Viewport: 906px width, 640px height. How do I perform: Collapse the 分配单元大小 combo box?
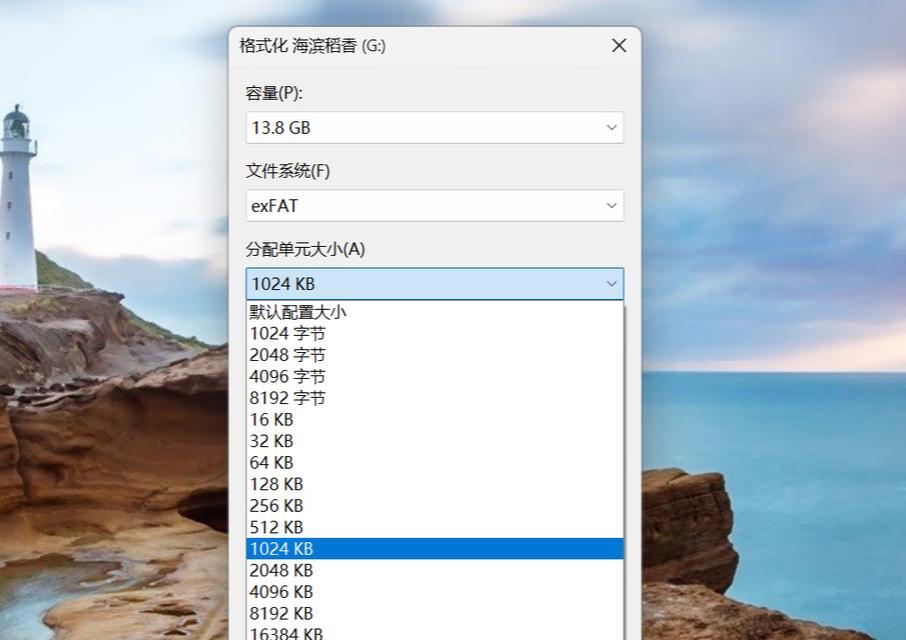tap(435, 284)
